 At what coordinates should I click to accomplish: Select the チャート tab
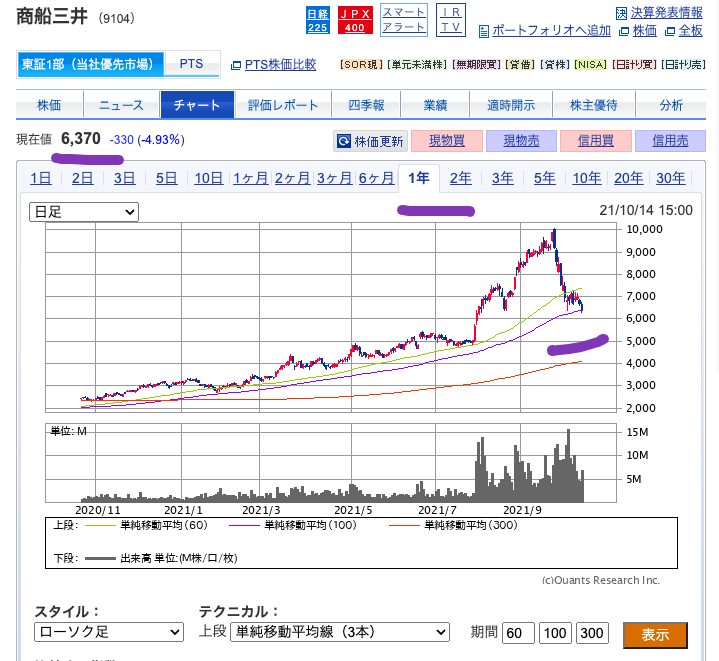tap(197, 105)
